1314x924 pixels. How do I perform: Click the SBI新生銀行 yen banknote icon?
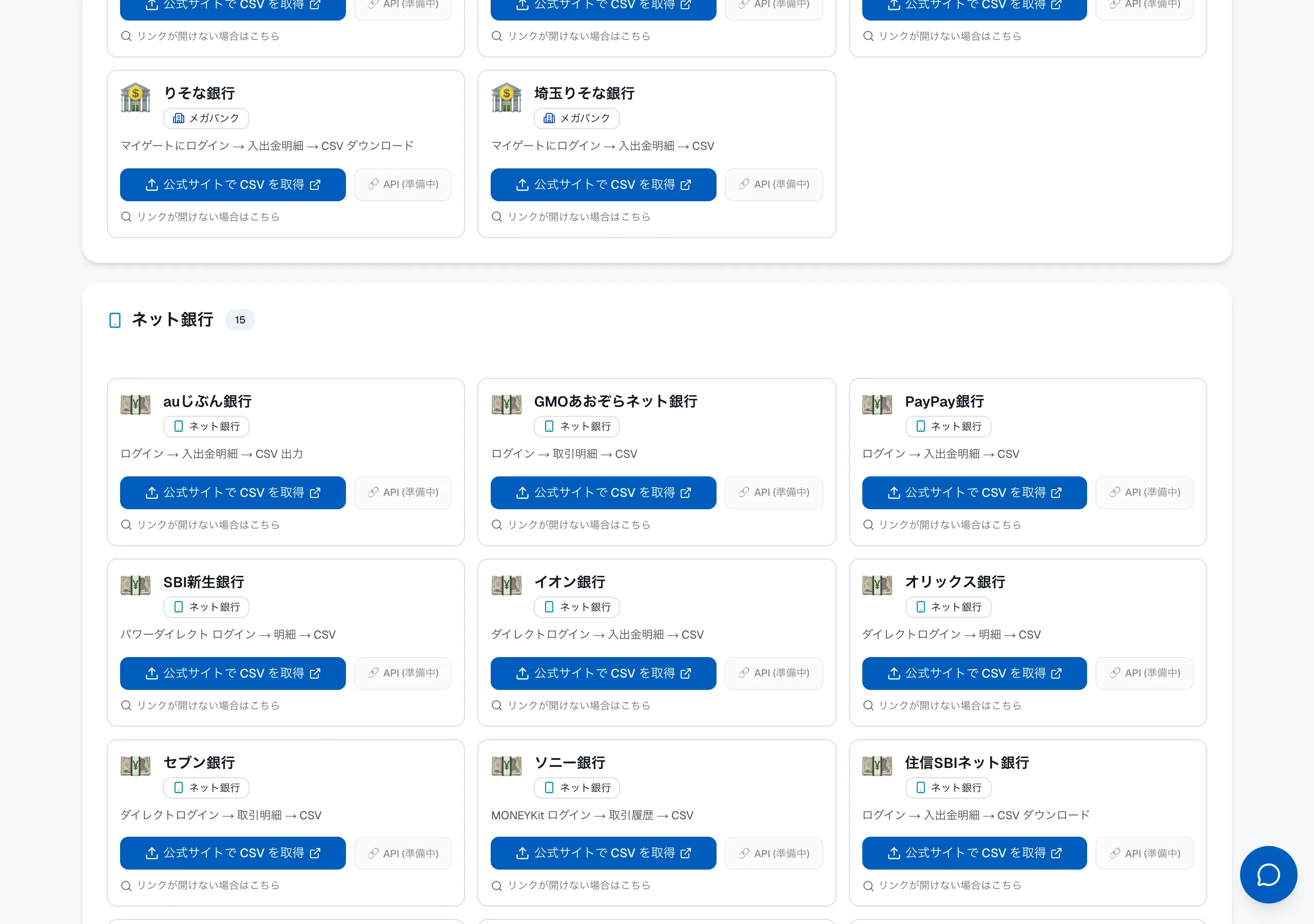[x=136, y=585]
